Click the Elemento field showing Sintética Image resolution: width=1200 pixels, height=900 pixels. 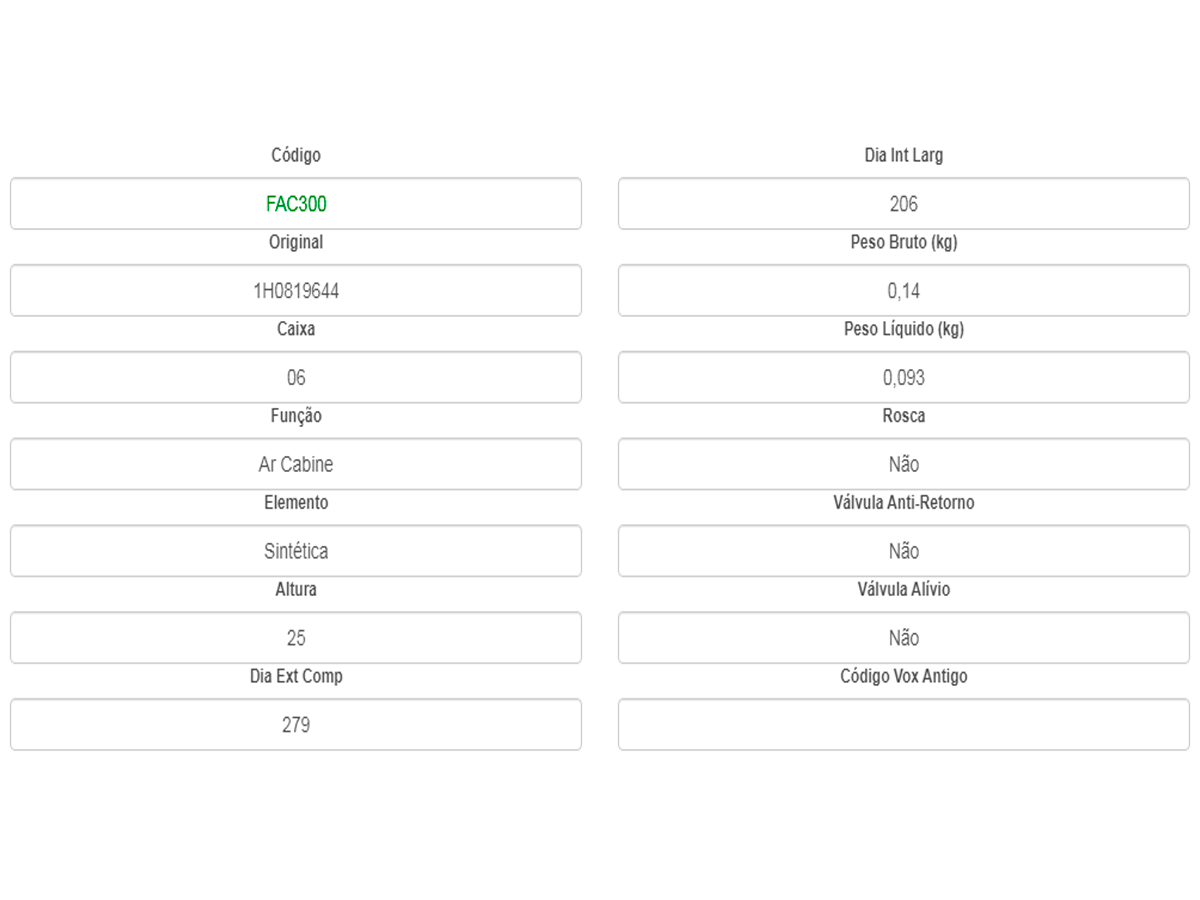click(x=296, y=551)
